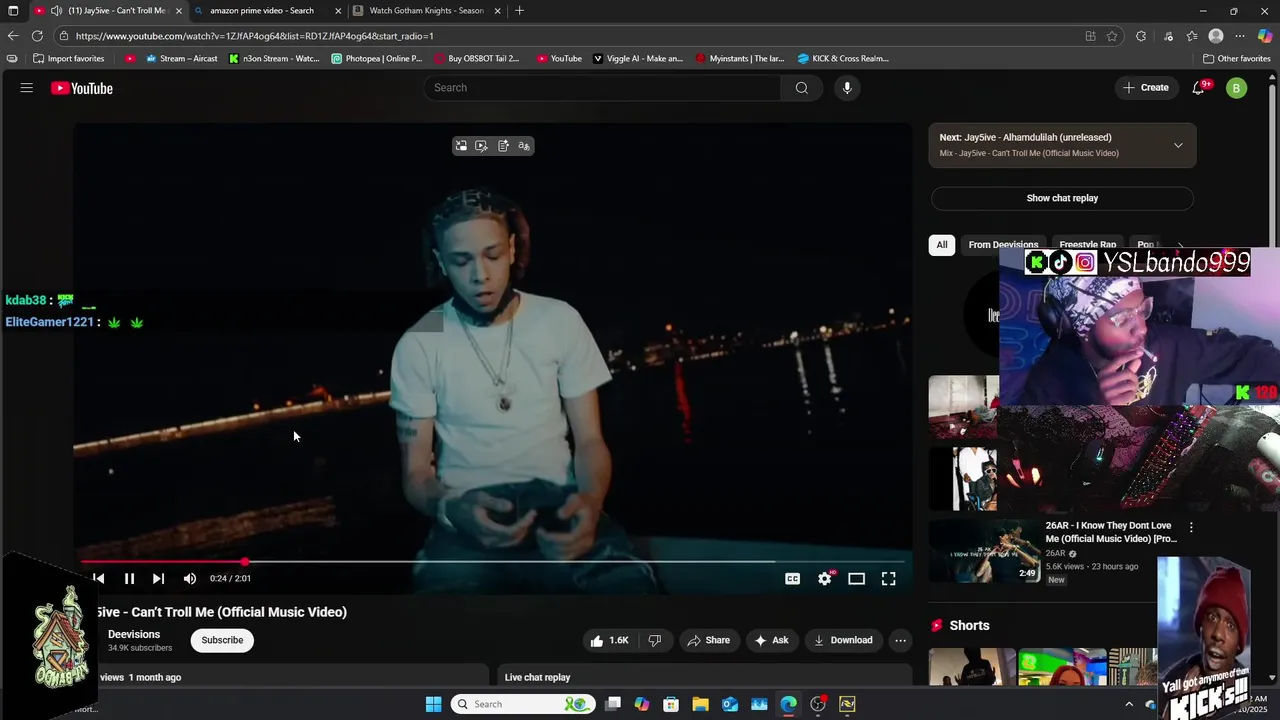
Task: Dislike the video with thumbs down
Action: tap(655, 640)
